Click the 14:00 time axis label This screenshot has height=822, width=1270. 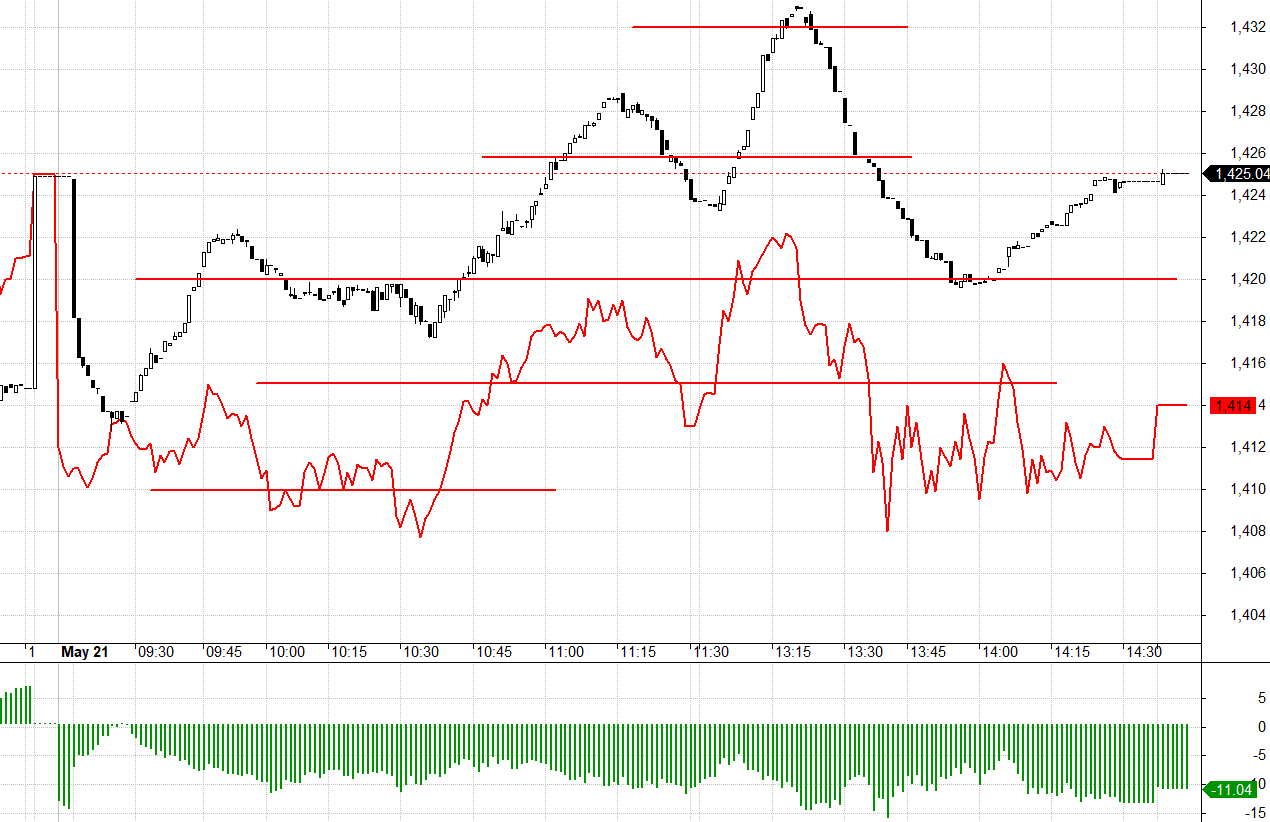pyautogui.click(x=1000, y=652)
